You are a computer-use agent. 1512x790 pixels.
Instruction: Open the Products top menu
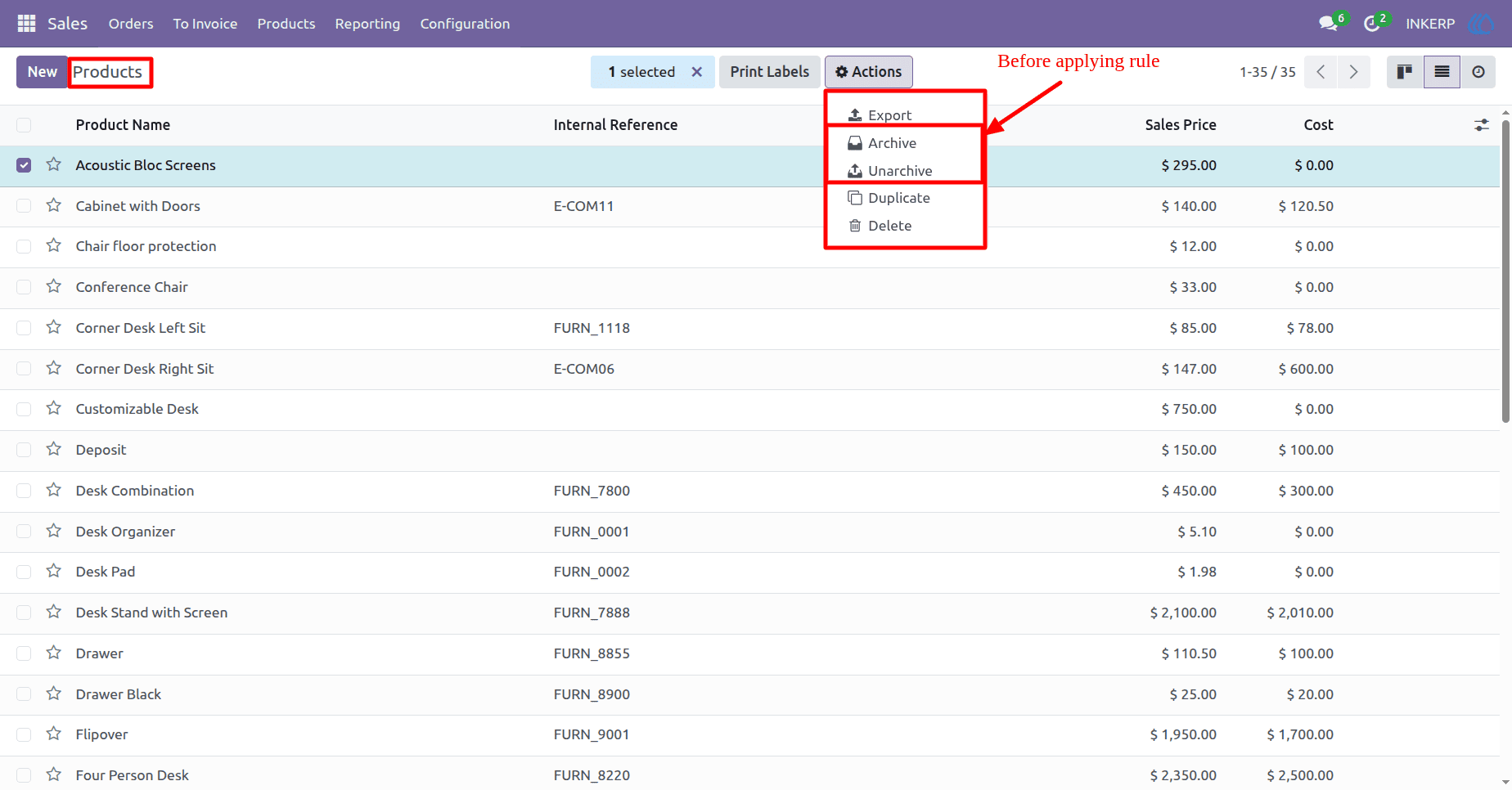coord(286,24)
